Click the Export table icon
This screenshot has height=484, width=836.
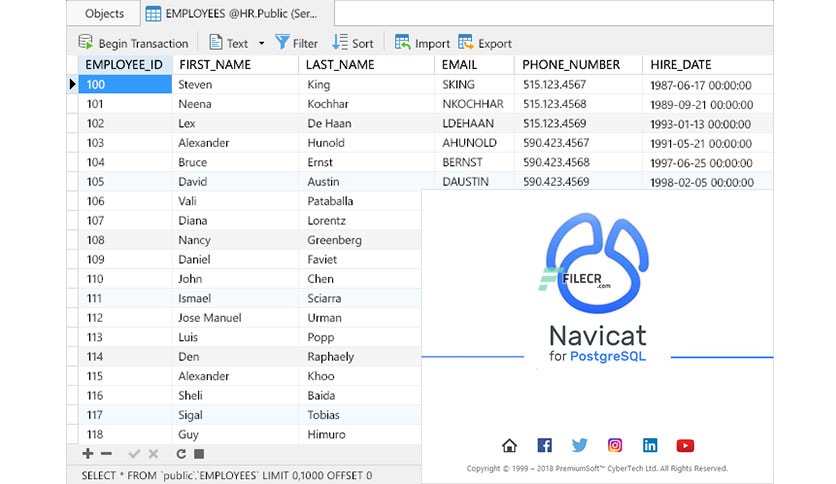pyautogui.click(x=465, y=42)
